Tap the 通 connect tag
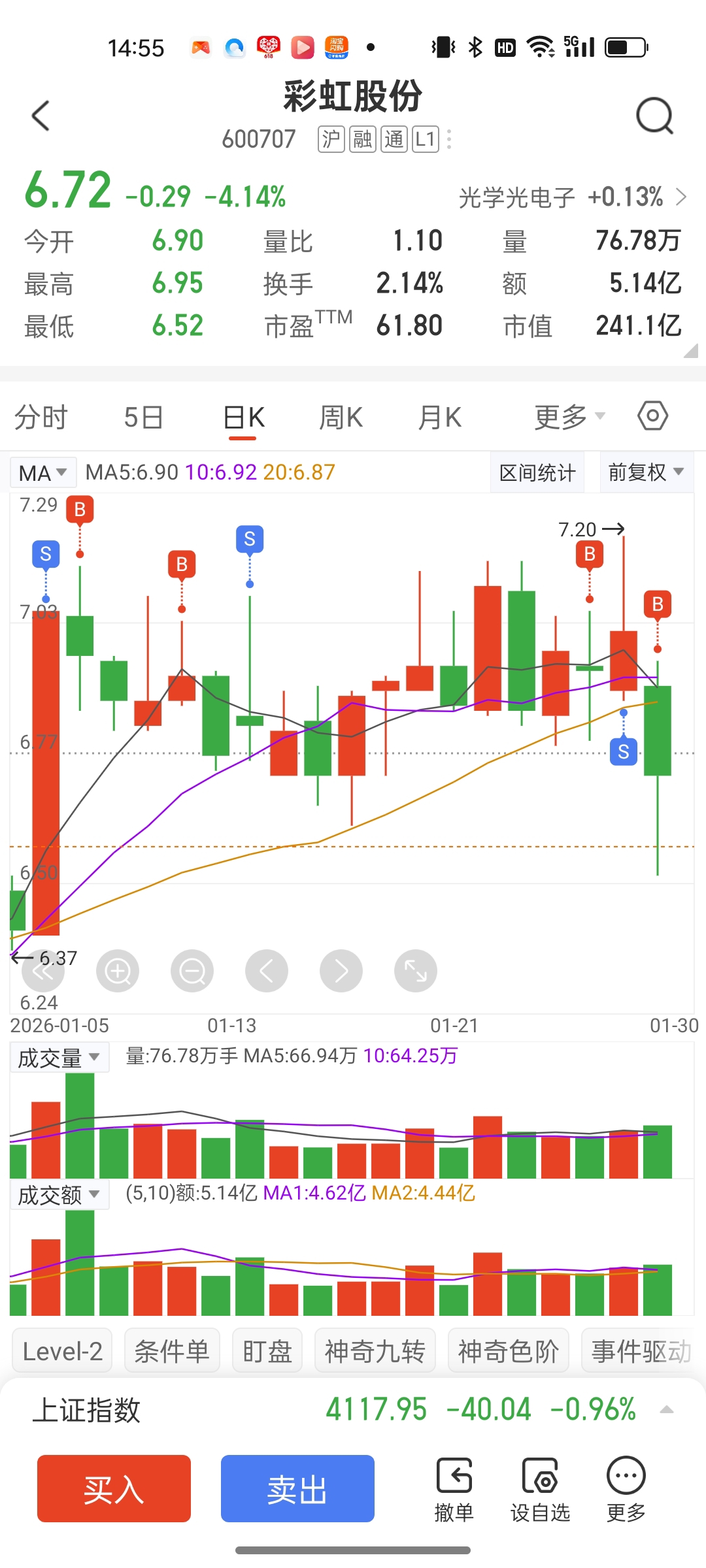The image size is (706, 1568). [394, 139]
